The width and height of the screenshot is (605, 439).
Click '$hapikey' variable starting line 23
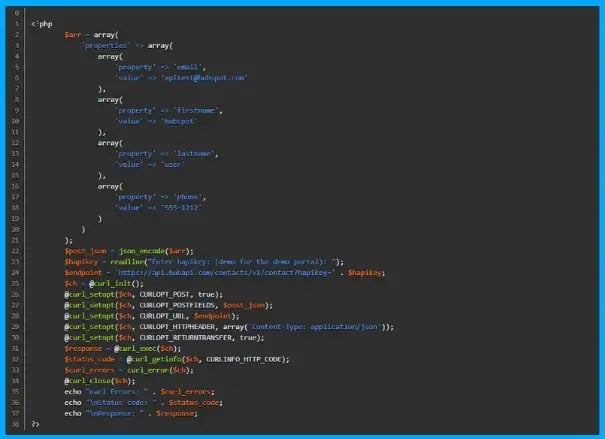click(x=81, y=262)
